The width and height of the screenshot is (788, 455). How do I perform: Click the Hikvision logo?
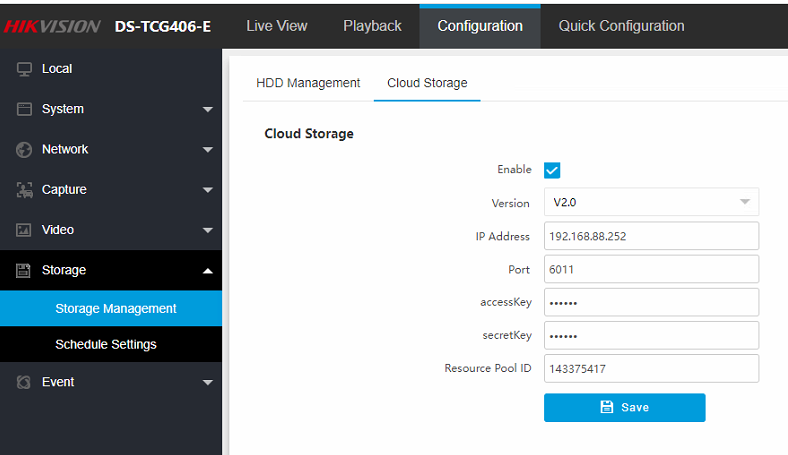click(x=52, y=26)
